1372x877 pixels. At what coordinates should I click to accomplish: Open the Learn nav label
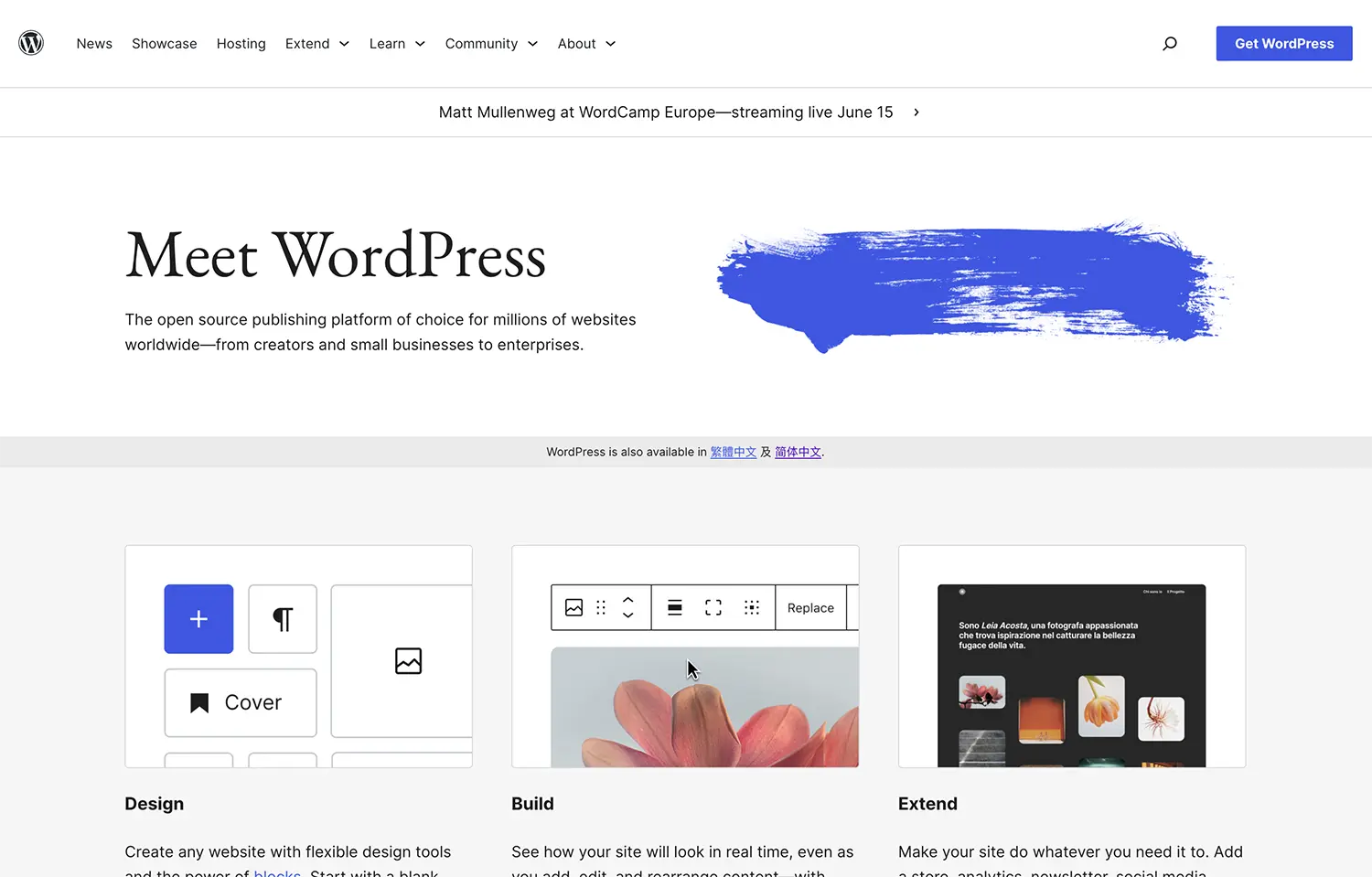(388, 44)
